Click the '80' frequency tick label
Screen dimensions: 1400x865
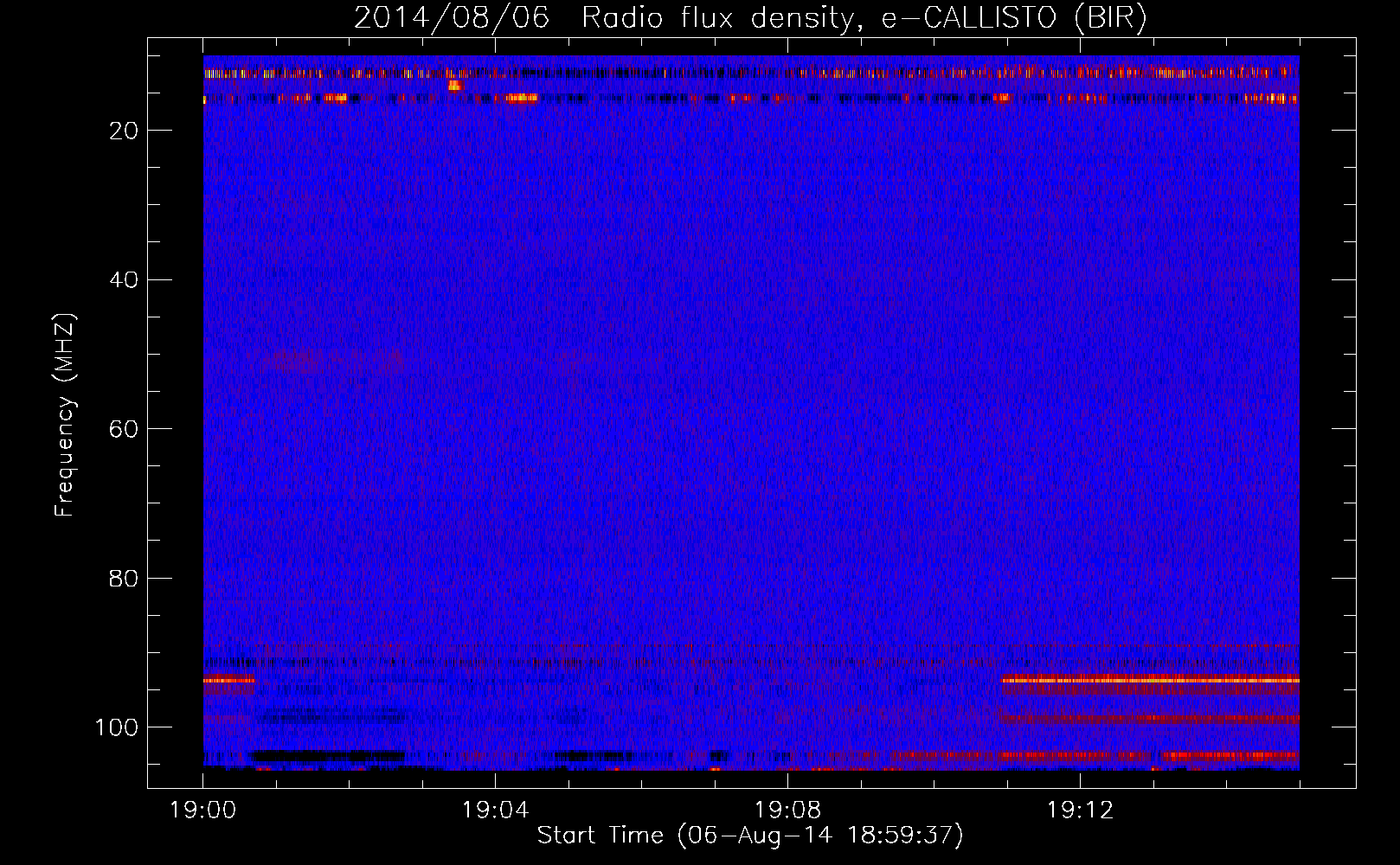tap(124, 579)
